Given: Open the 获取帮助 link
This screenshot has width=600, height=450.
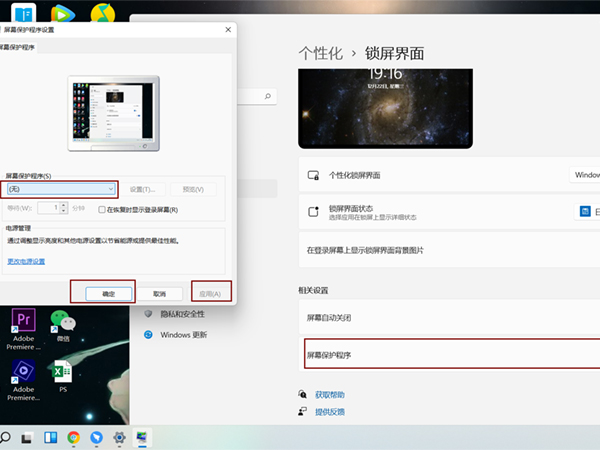Looking at the screenshot, I should pyautogui.click(x=329, y=395).
